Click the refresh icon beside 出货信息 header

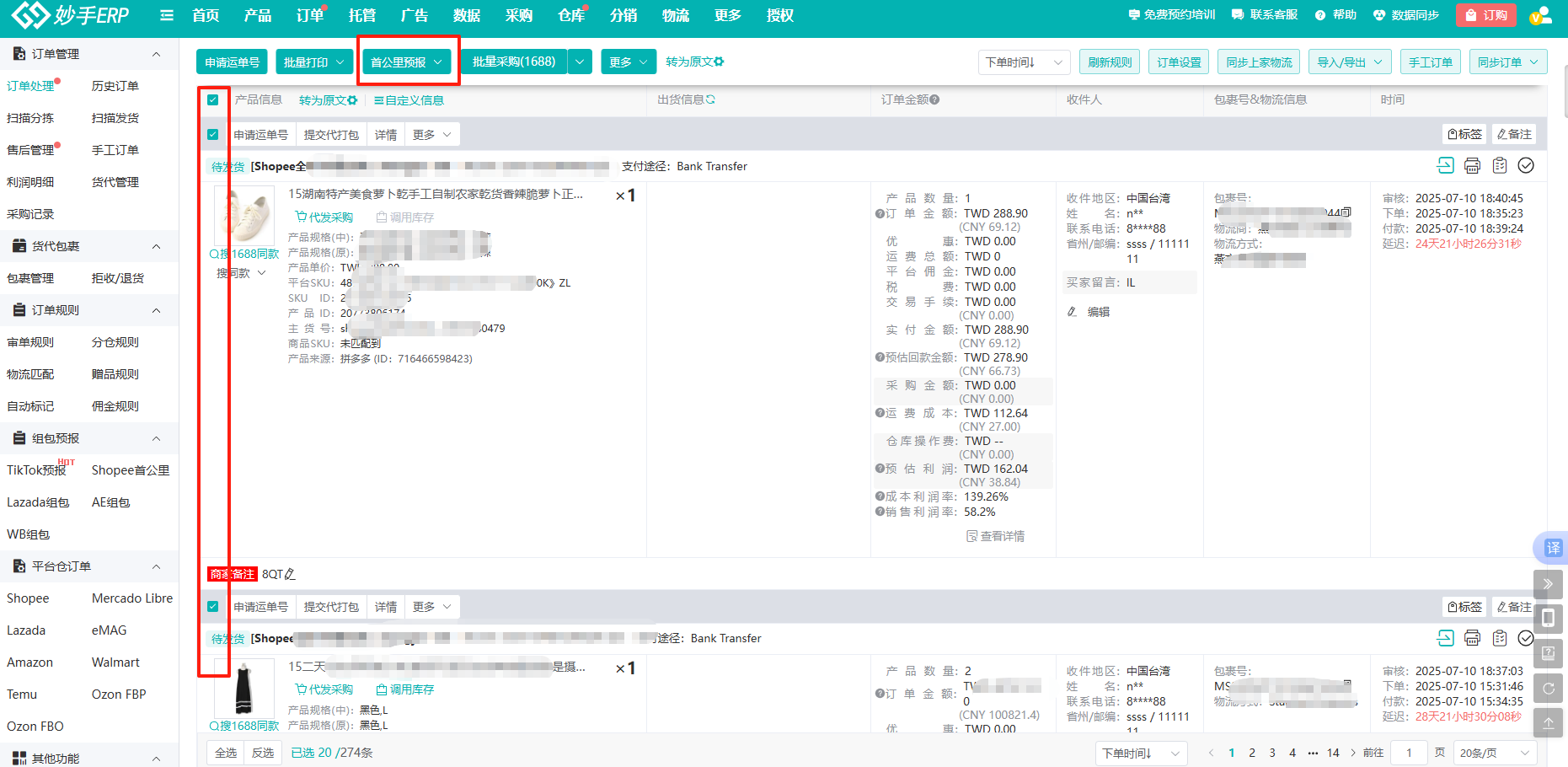click(x=710, y=99)
